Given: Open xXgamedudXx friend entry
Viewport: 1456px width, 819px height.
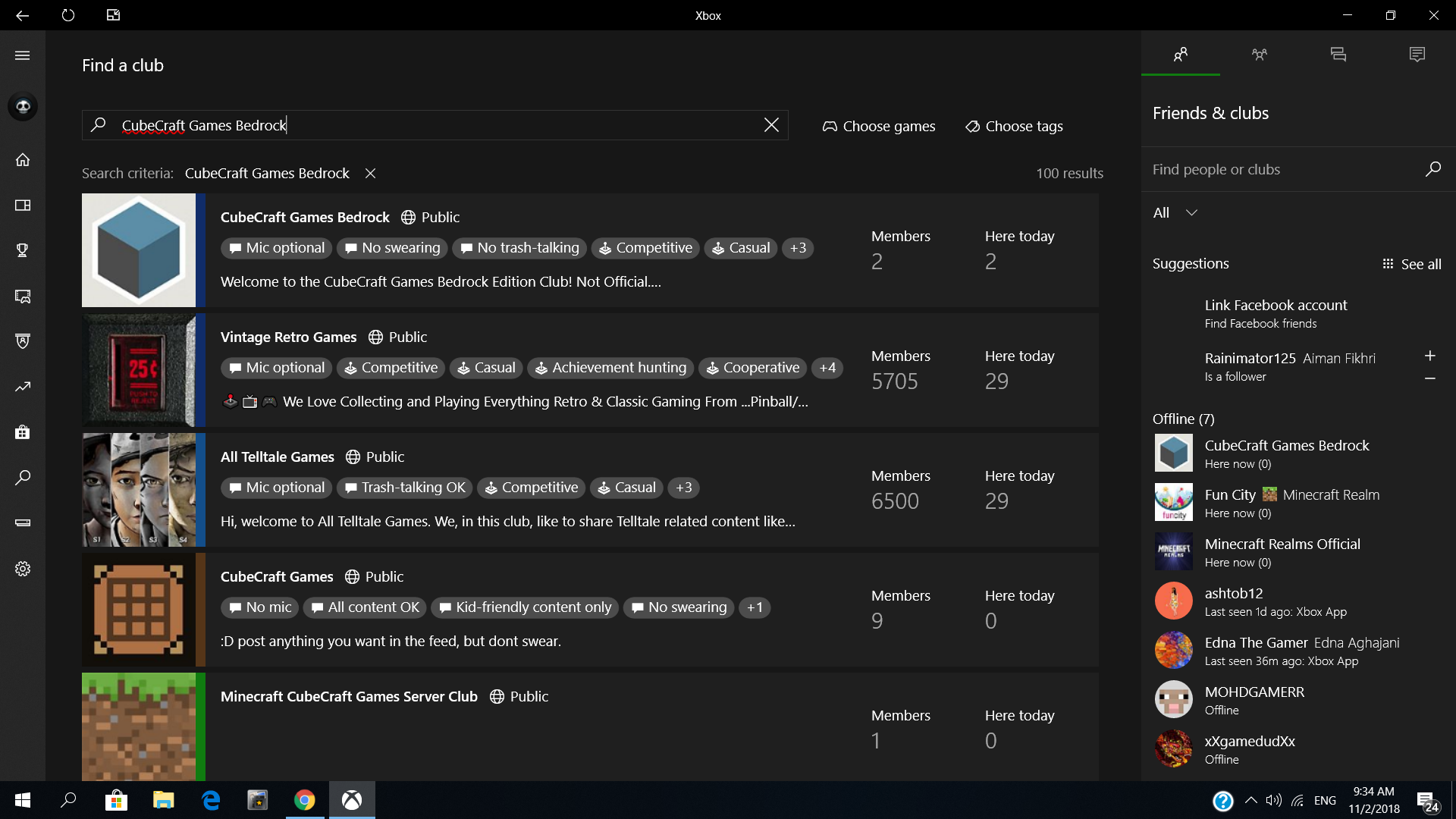Looking at the screenshot, I should coord(1298,749).
